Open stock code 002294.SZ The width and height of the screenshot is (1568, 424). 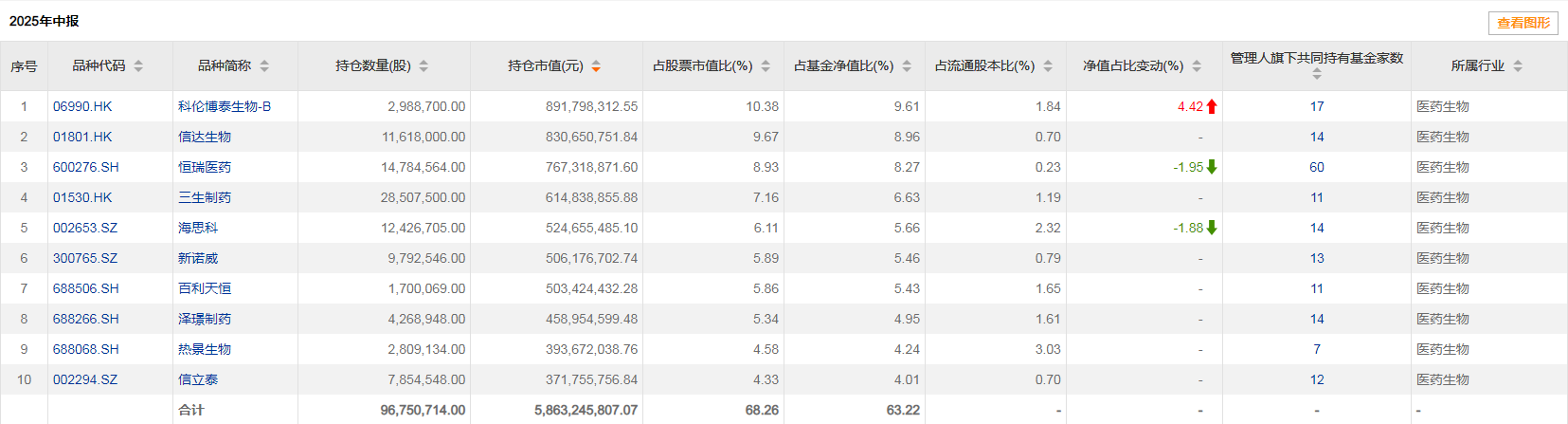[x=85, y=379]
